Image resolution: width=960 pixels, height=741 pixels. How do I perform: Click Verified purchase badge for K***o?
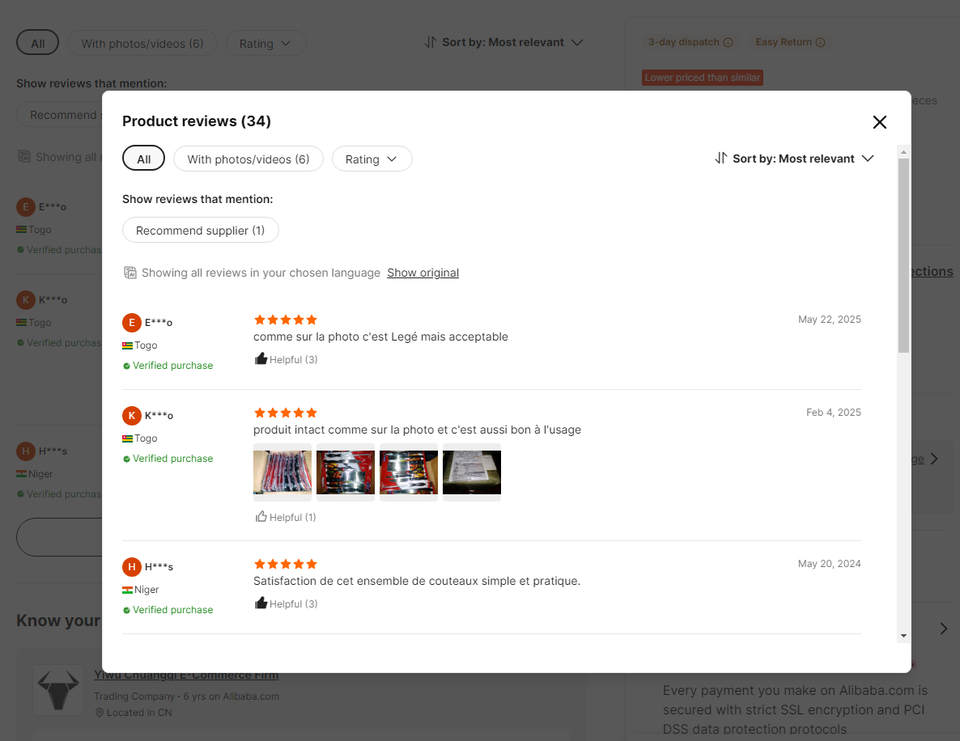[168, 459]
